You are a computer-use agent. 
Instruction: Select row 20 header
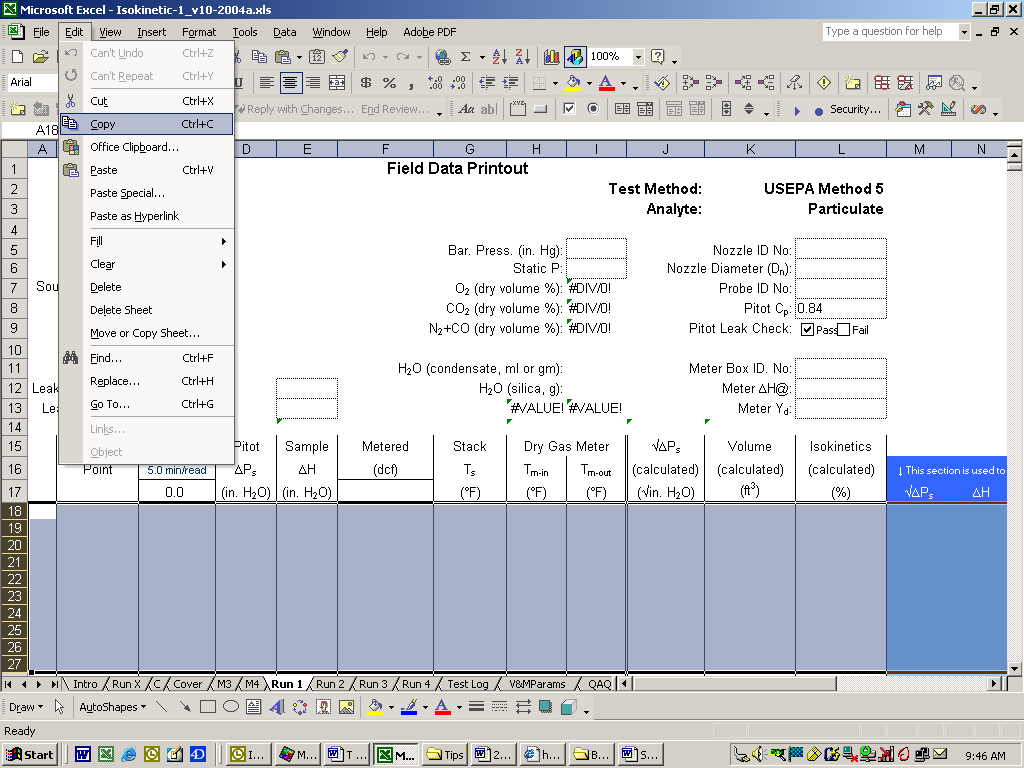tap(14, 545)
